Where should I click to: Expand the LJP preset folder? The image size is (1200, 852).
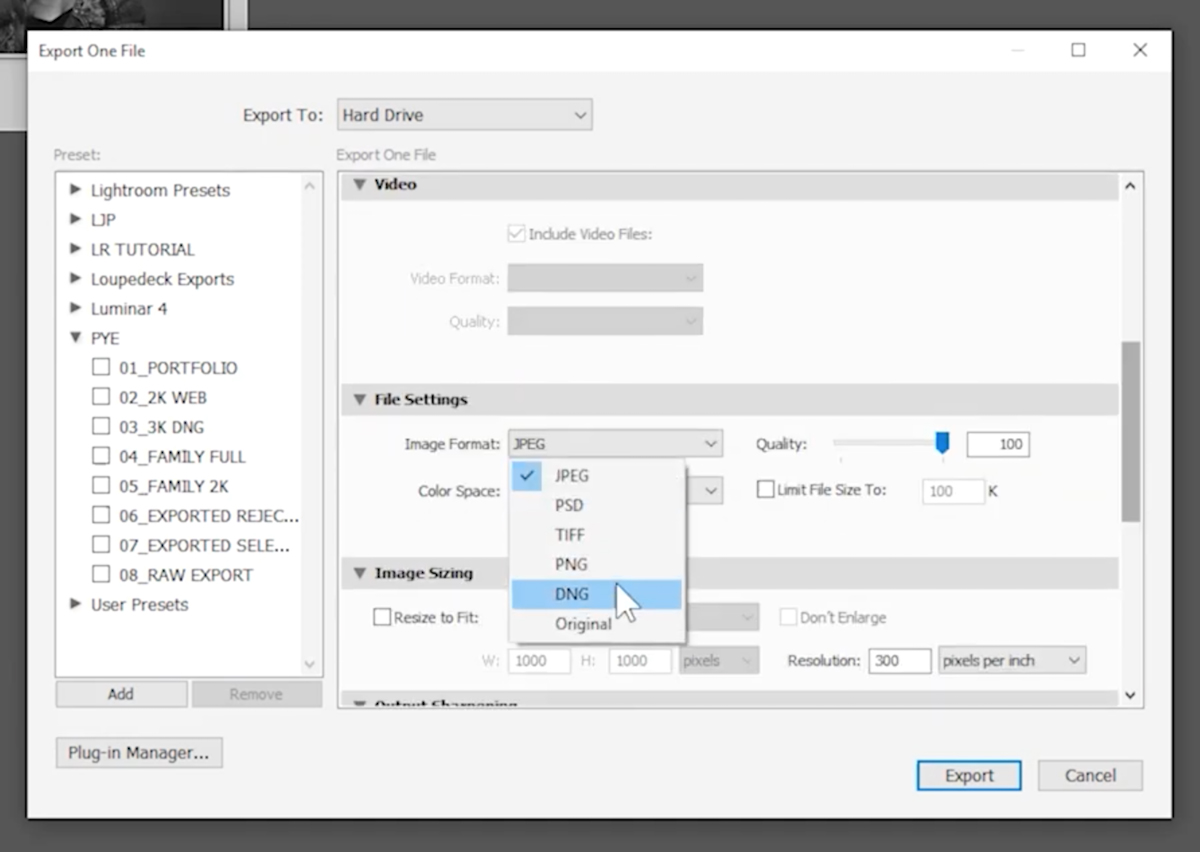(x=75, y=219)
